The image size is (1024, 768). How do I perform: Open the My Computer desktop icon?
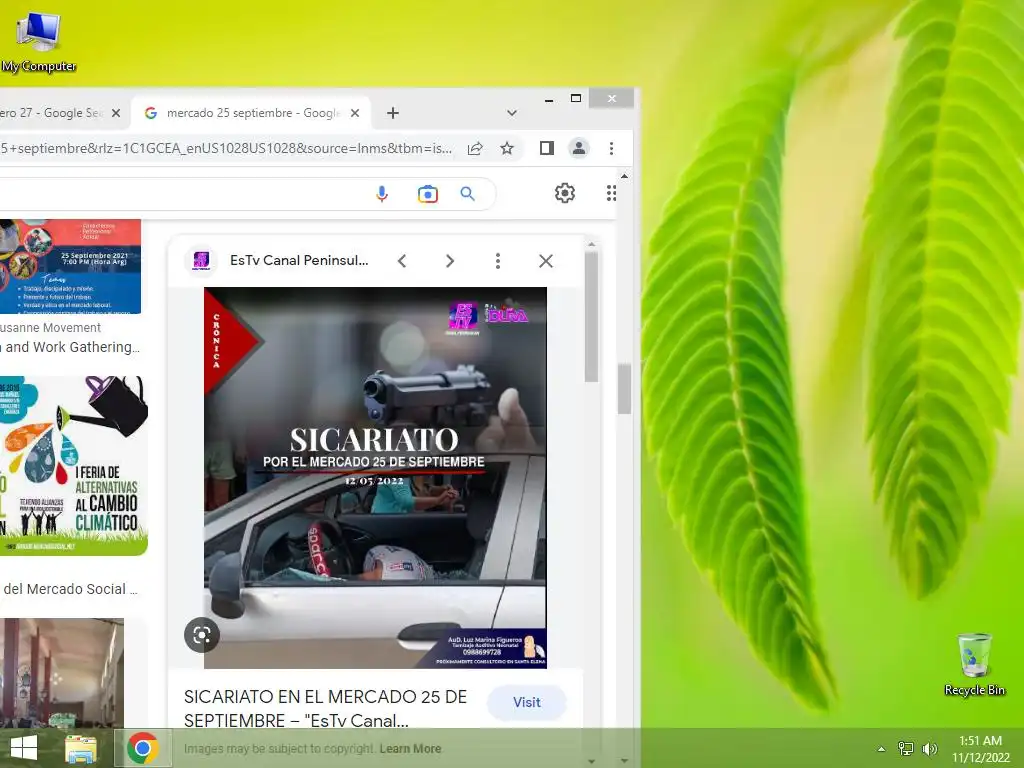38,40
